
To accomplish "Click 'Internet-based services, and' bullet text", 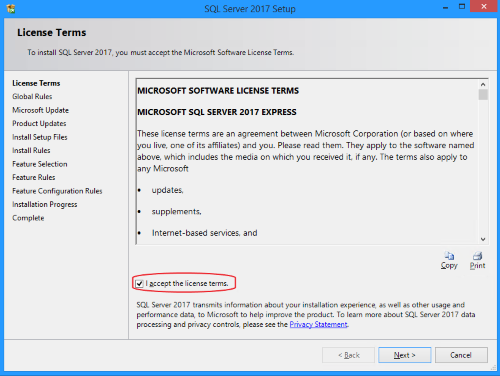I will point(204,233).
